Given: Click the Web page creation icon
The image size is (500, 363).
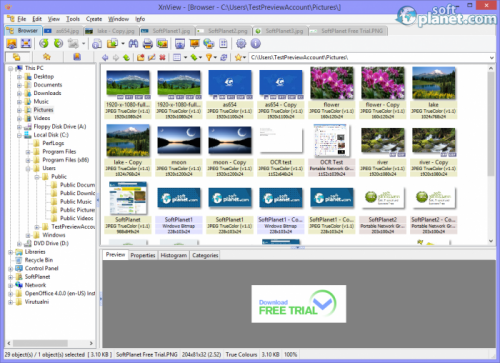Looking at the screenshot, I should [x=209, y=44].
